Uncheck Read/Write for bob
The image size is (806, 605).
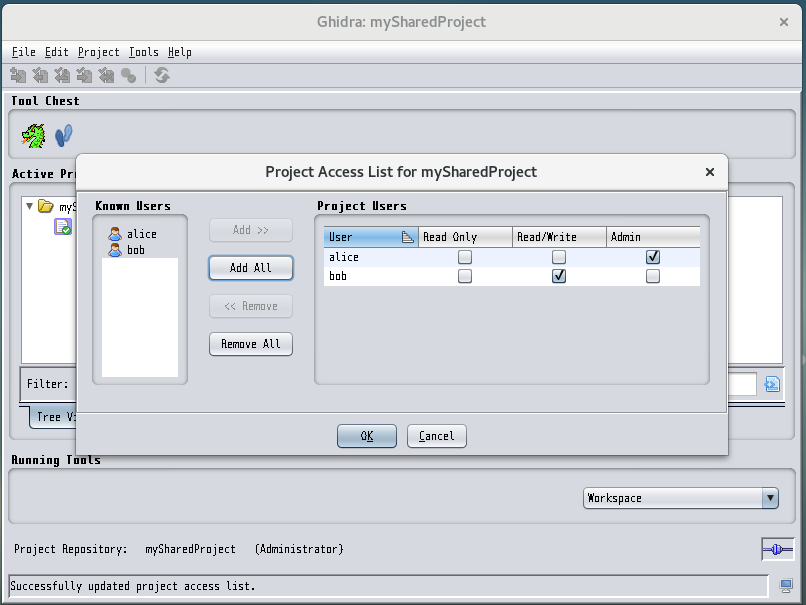[559, 276]
